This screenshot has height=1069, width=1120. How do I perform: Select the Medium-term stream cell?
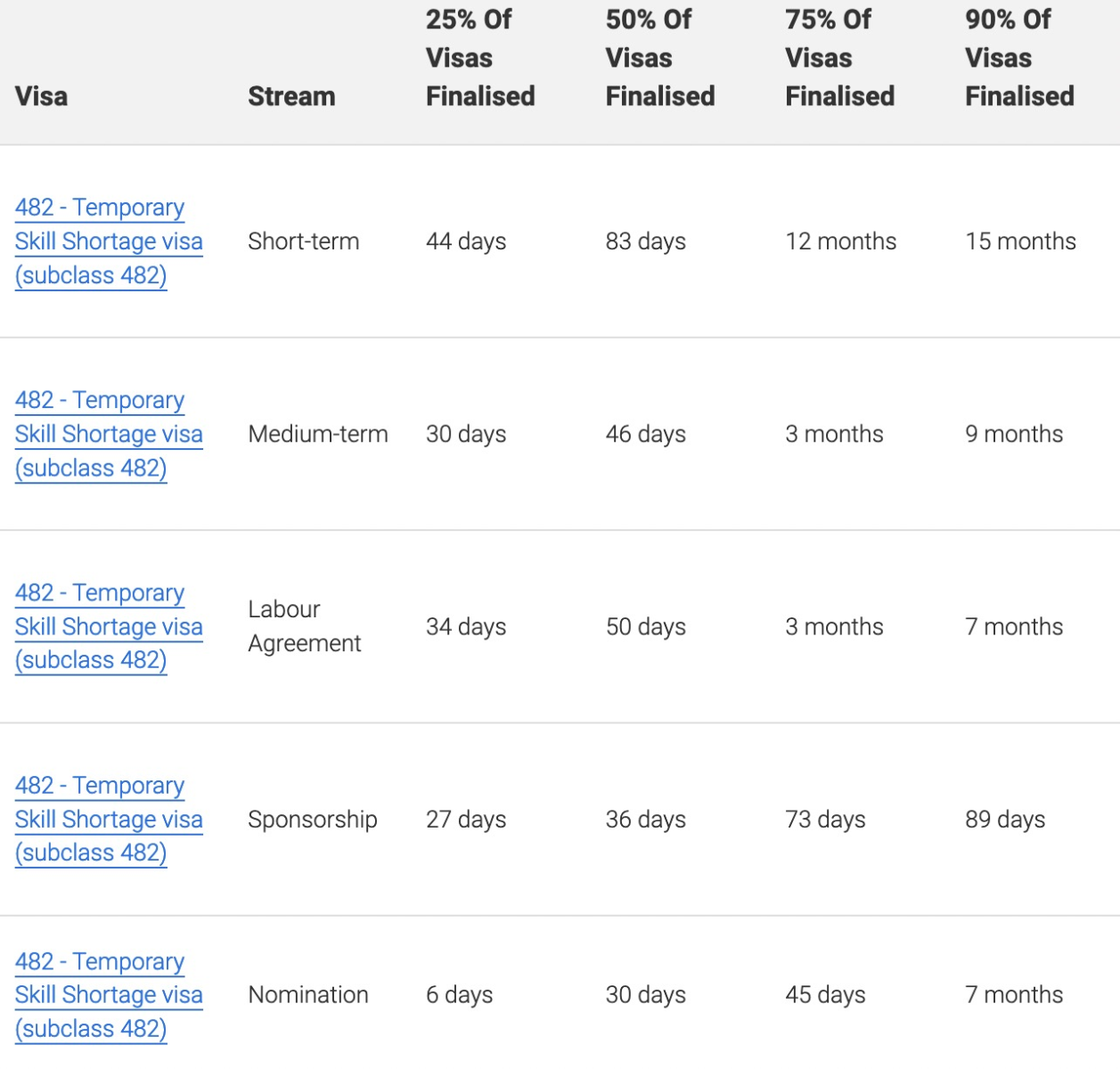318,434
